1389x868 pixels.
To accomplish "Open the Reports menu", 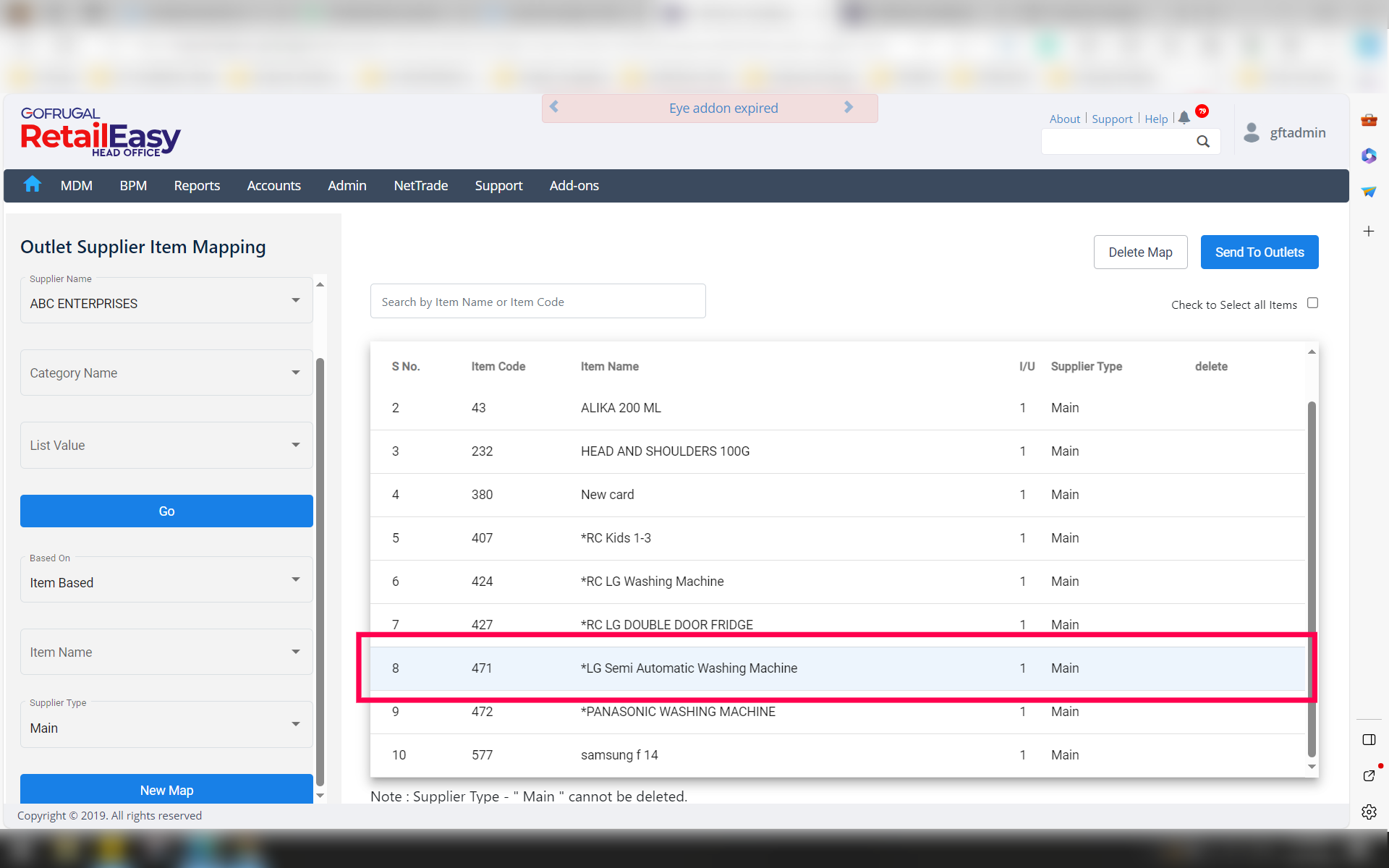I will click(x=197, y=186).
